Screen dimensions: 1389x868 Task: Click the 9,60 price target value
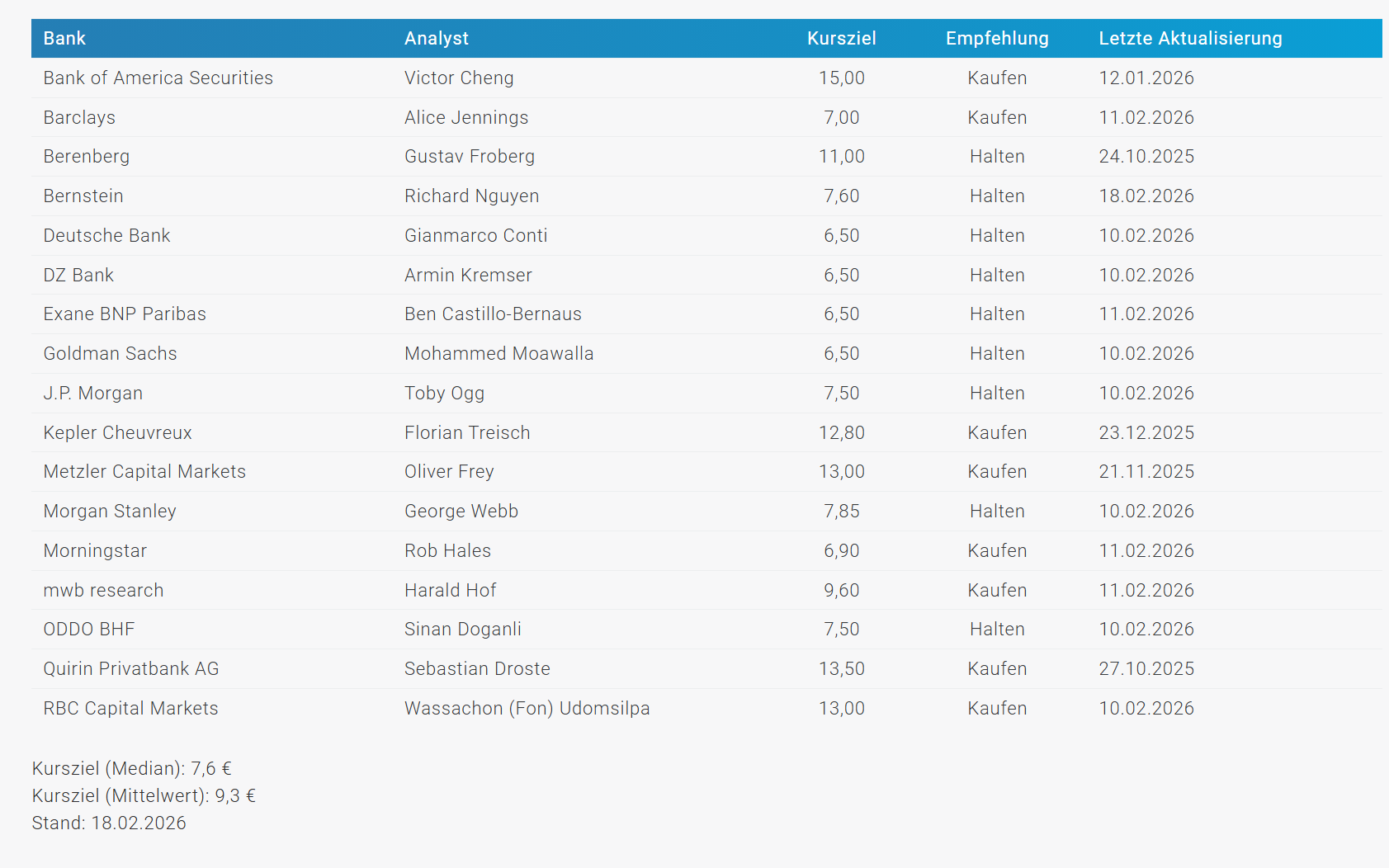tap(842, 591)
